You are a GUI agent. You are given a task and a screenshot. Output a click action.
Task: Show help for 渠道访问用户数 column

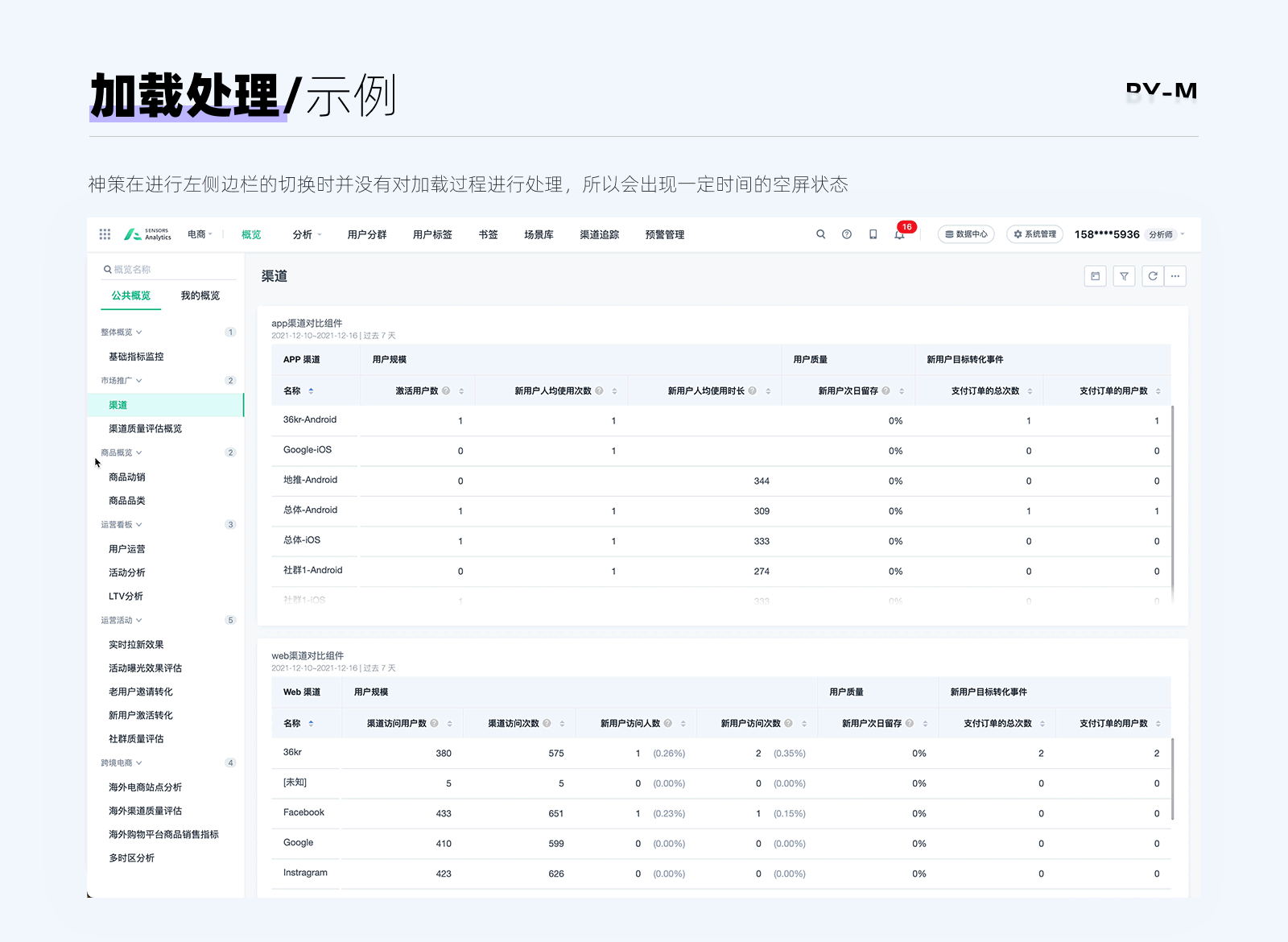435,723
